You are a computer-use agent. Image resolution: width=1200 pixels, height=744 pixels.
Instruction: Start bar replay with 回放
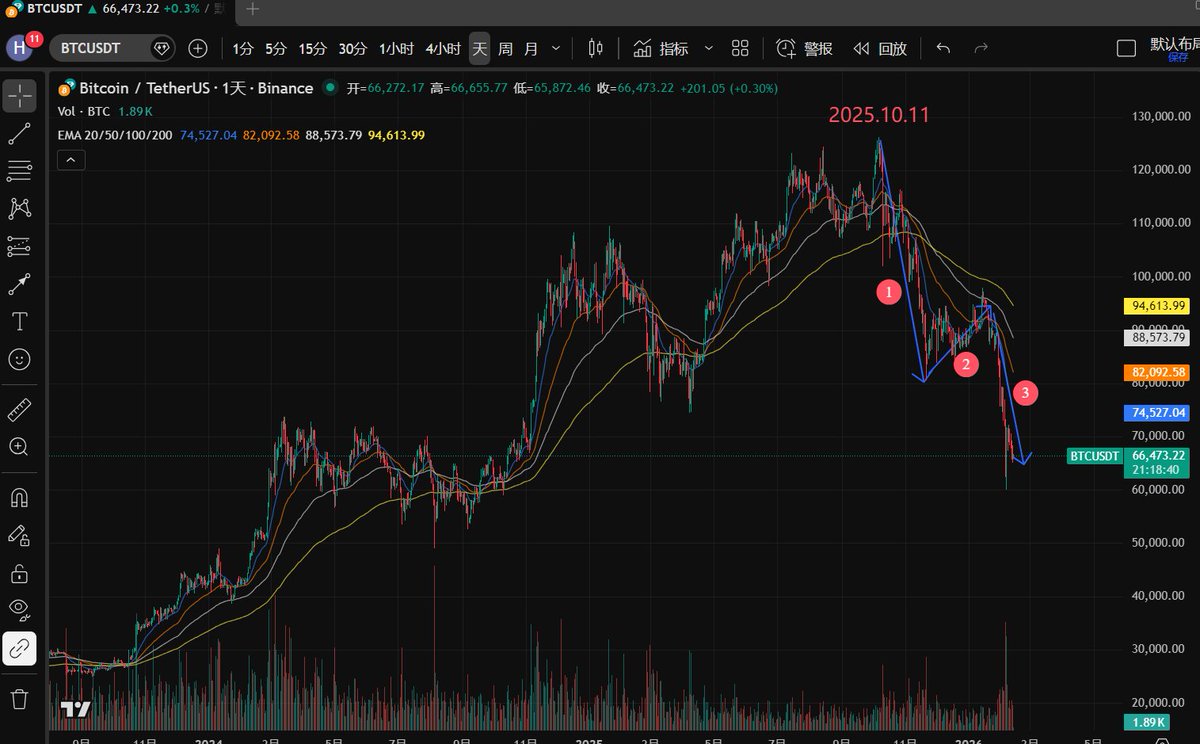pos(880,48)
